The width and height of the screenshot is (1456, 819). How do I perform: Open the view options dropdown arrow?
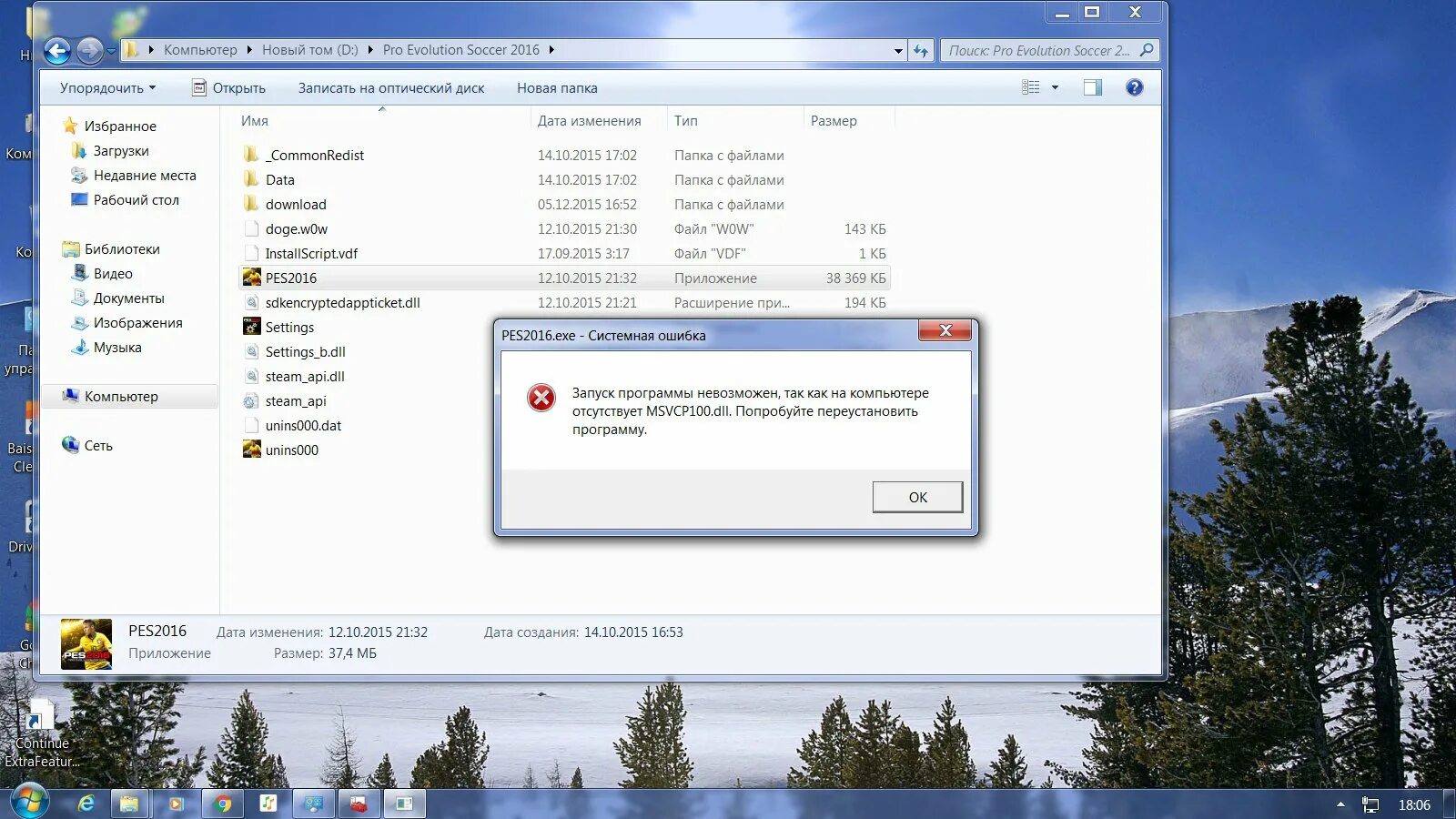[1055, 87]
